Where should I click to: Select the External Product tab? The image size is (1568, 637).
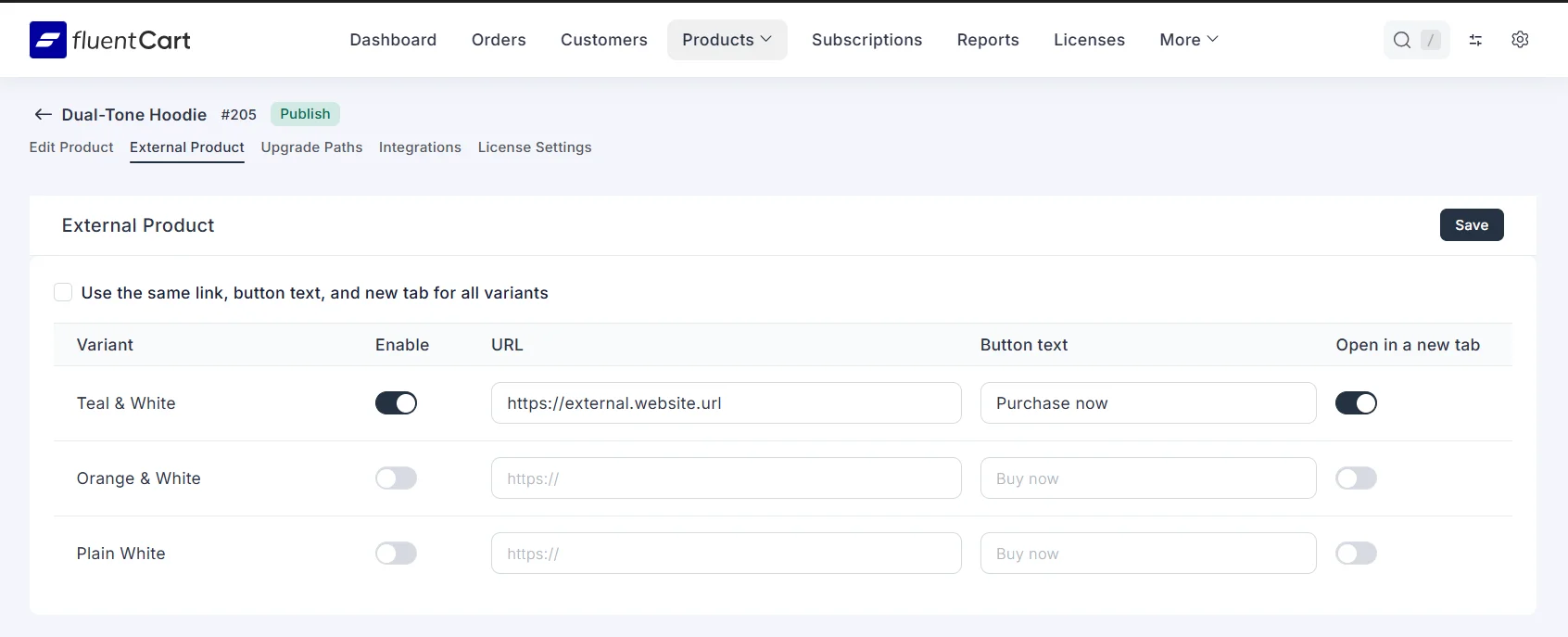pos(187,147)
